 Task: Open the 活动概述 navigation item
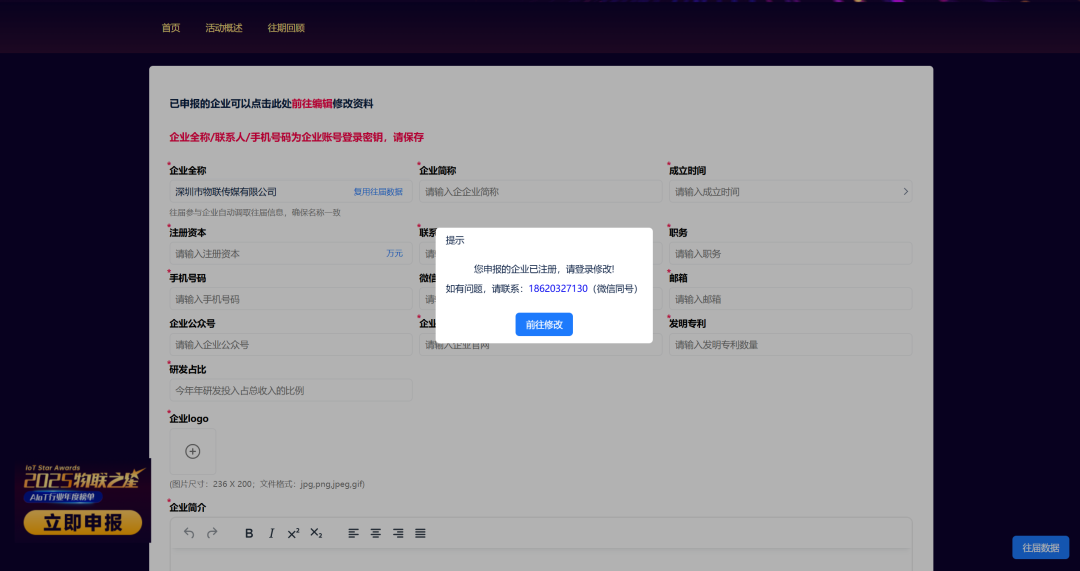click(224, 28)
